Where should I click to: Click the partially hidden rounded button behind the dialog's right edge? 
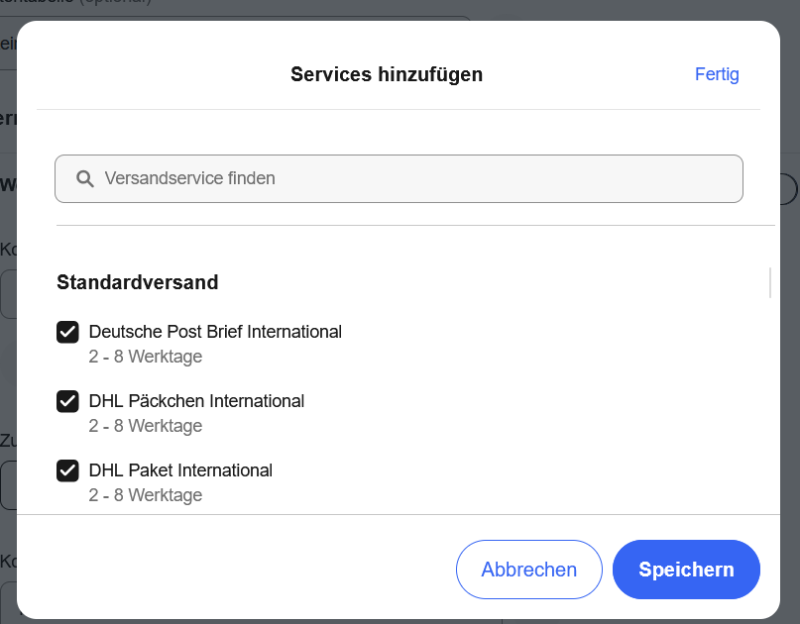(789, 189)
